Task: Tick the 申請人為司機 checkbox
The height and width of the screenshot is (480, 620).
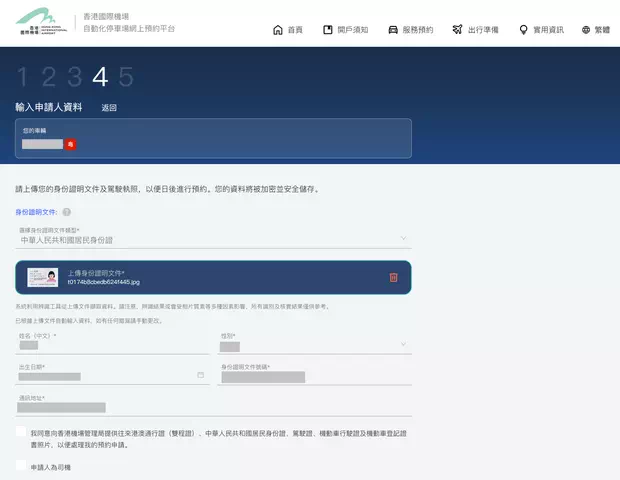Action: tap(21, 465)
